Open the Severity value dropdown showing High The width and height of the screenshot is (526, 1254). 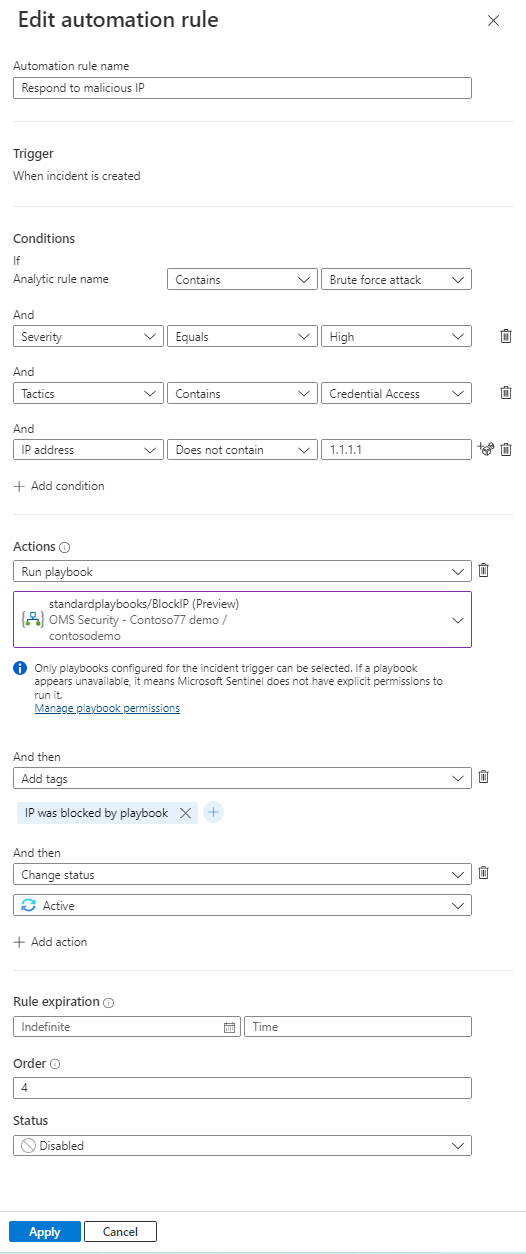point(396,337)
